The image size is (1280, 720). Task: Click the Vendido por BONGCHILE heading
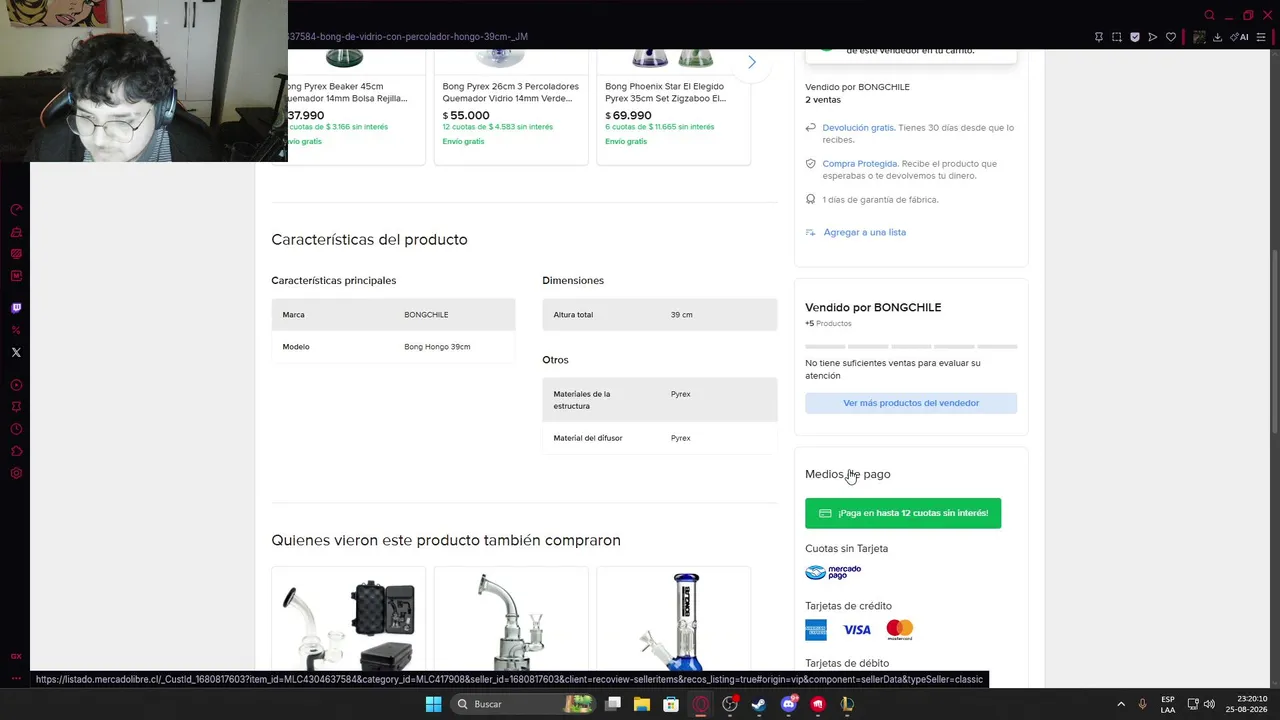pos(873,307)
